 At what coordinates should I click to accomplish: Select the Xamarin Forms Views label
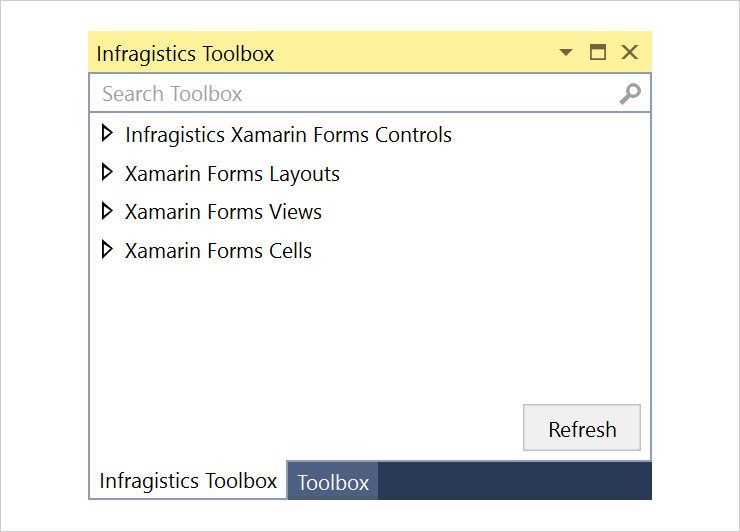pos(223,212)
